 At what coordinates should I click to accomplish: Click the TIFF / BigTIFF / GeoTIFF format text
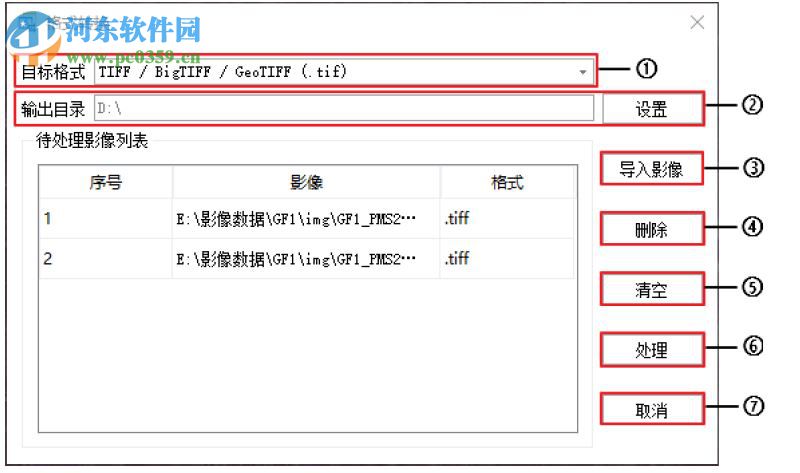pos(222,71)
